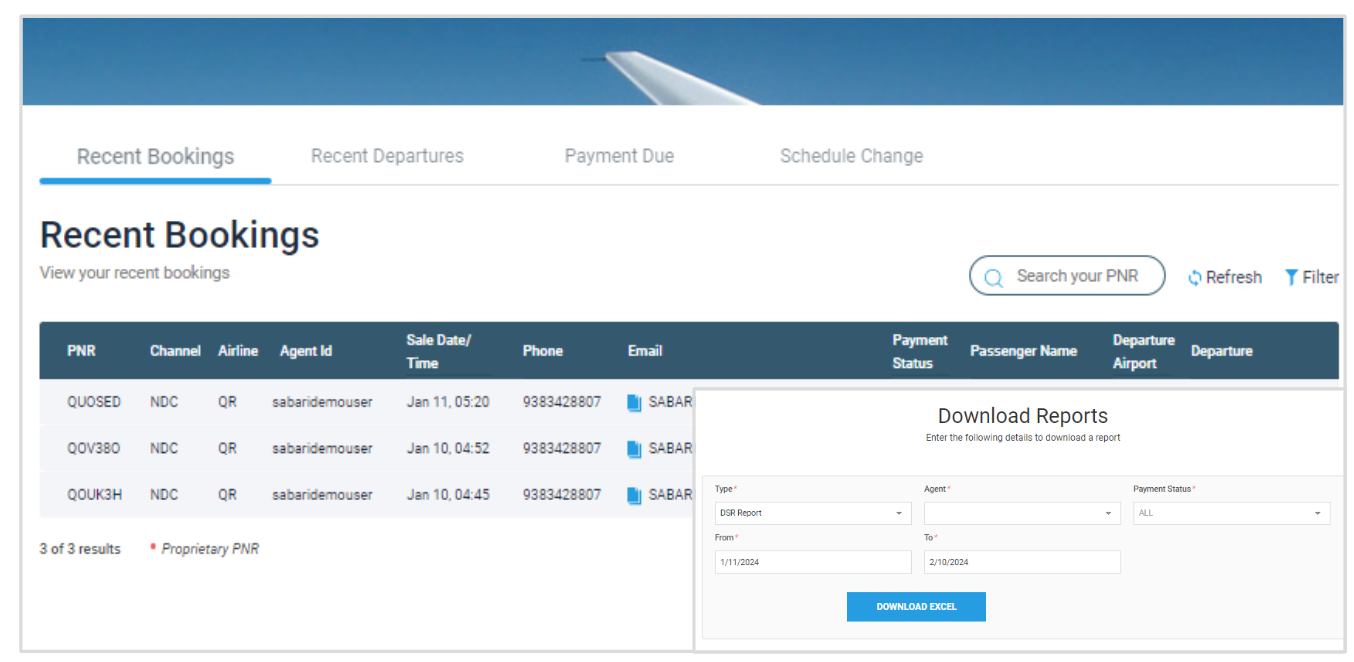Click the magnifier icon in PNR search
This screenshot has height=662, width=1354.
pos(993,276)
